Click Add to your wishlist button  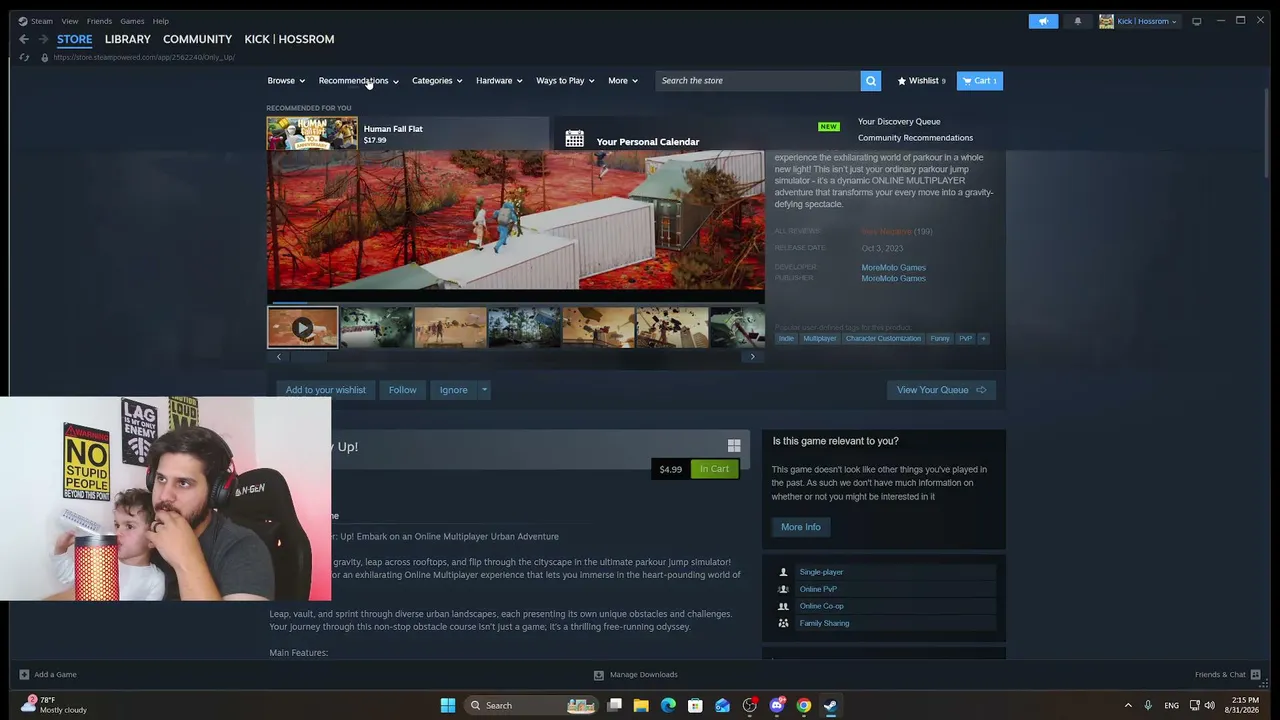[325, 390]
